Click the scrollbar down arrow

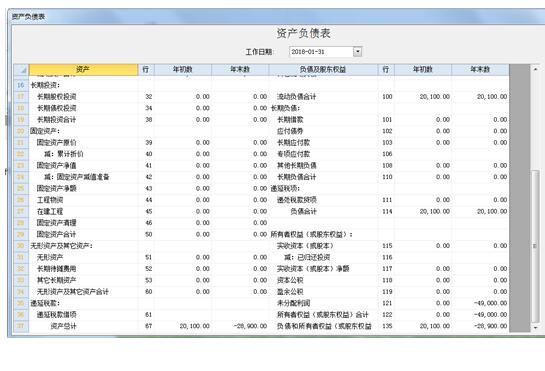pos(535,328)
